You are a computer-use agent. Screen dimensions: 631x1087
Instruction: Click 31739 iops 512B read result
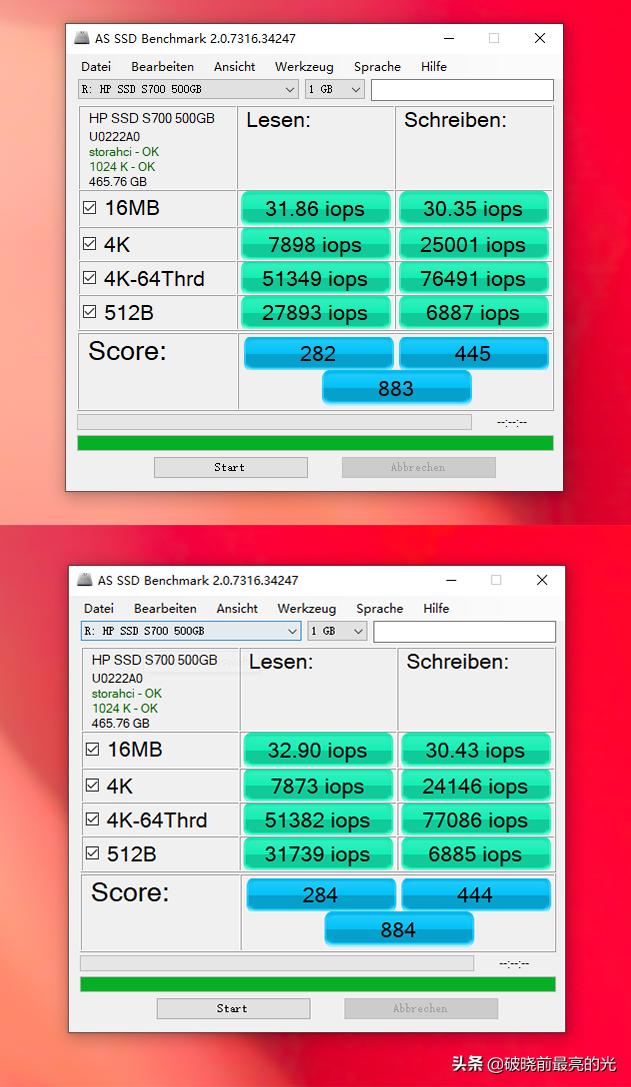point(318,853)
